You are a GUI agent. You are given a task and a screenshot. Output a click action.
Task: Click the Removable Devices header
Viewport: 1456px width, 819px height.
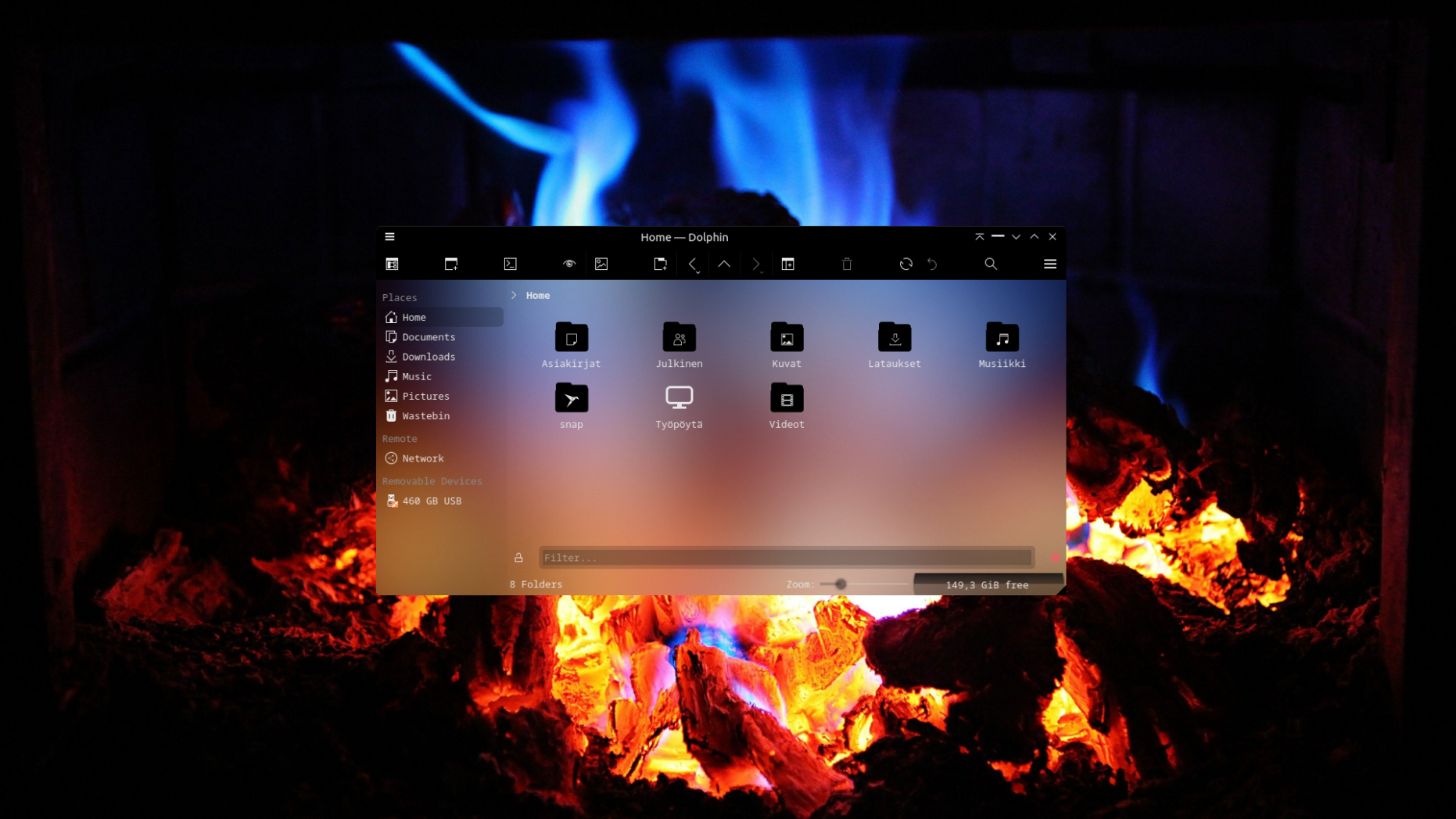pos(432,481)
